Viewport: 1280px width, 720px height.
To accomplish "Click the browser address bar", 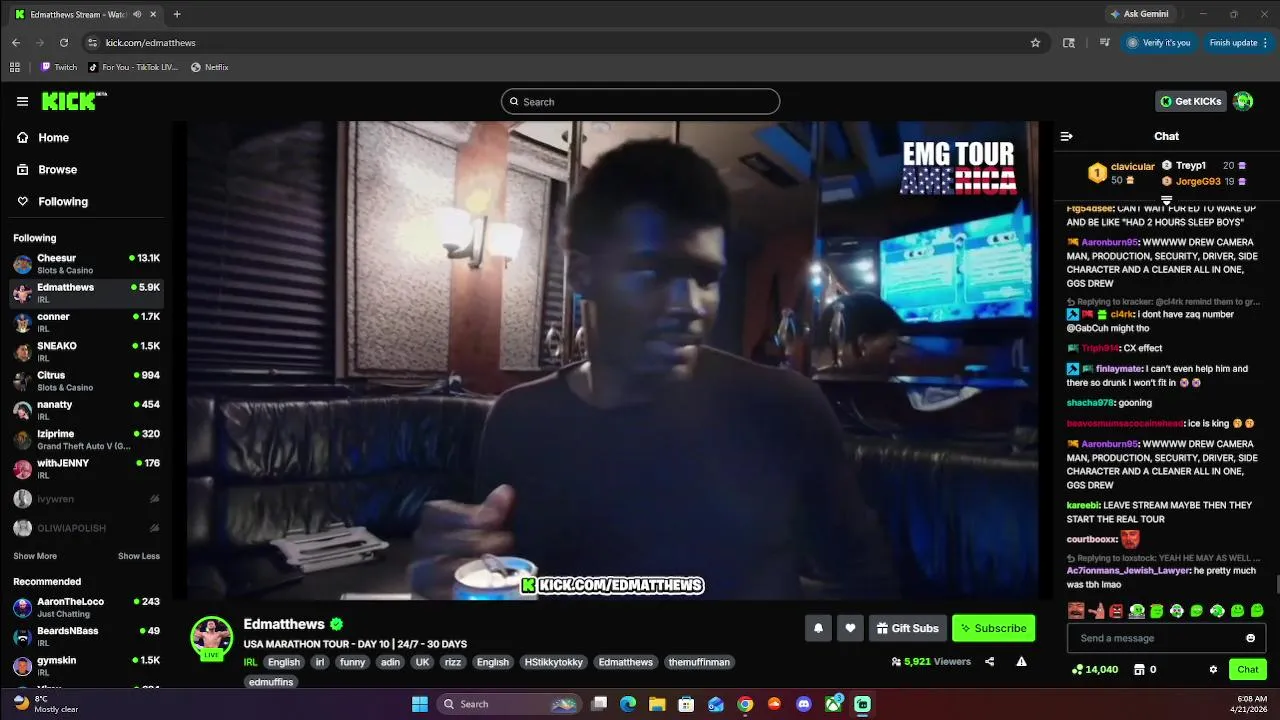I will (x=560, y=43).
